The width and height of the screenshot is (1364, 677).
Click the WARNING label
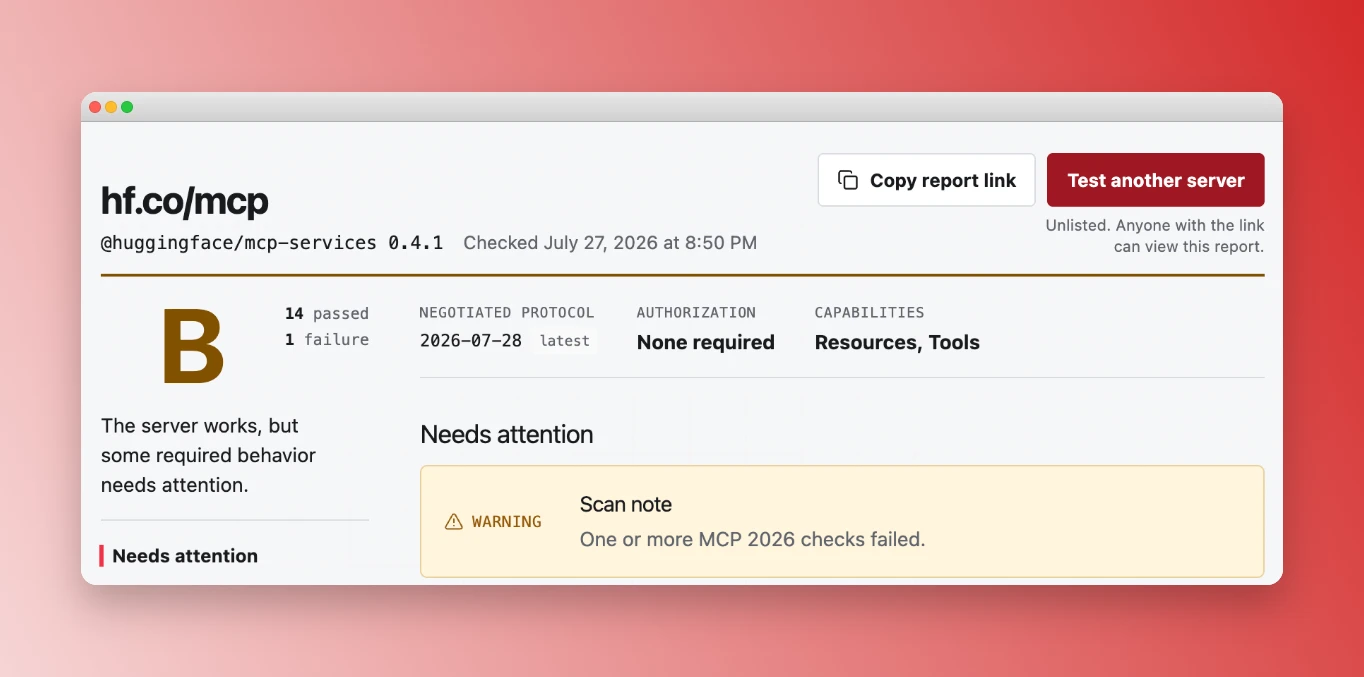pyautogui.click(x=507, y=522)
